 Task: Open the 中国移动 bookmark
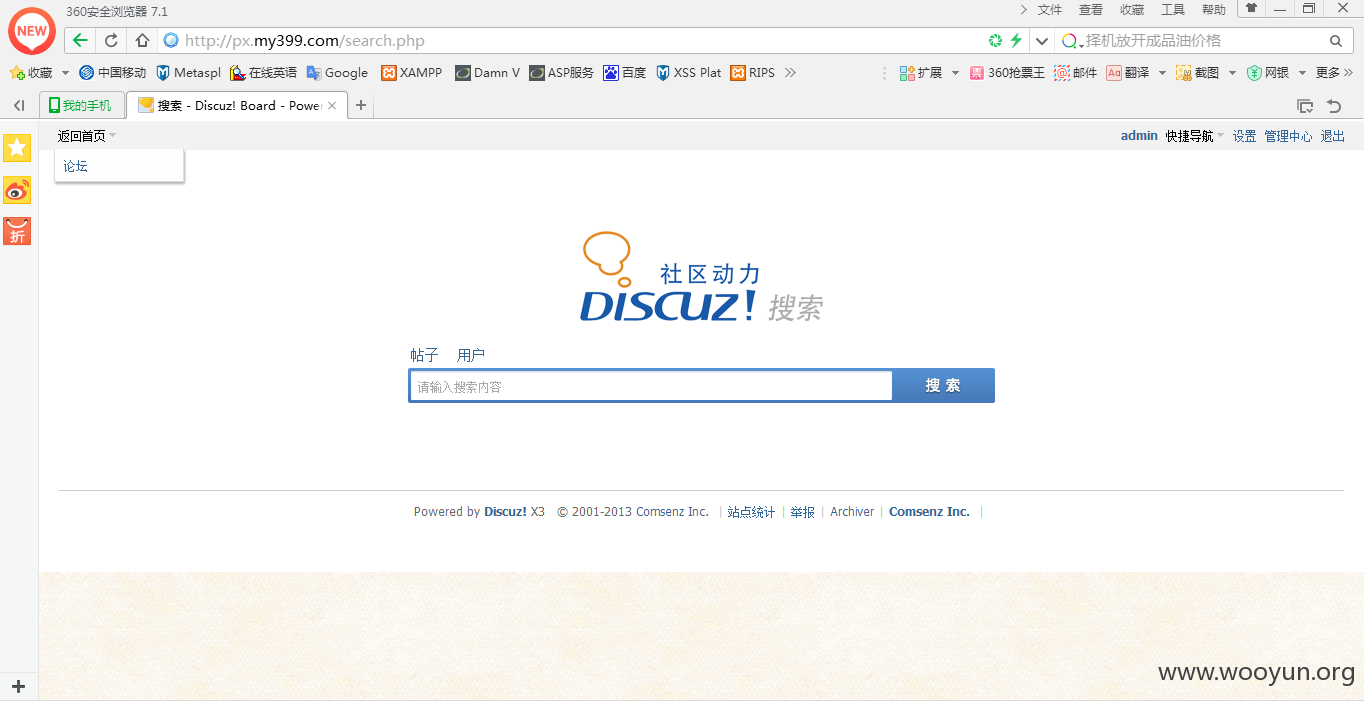112,73
